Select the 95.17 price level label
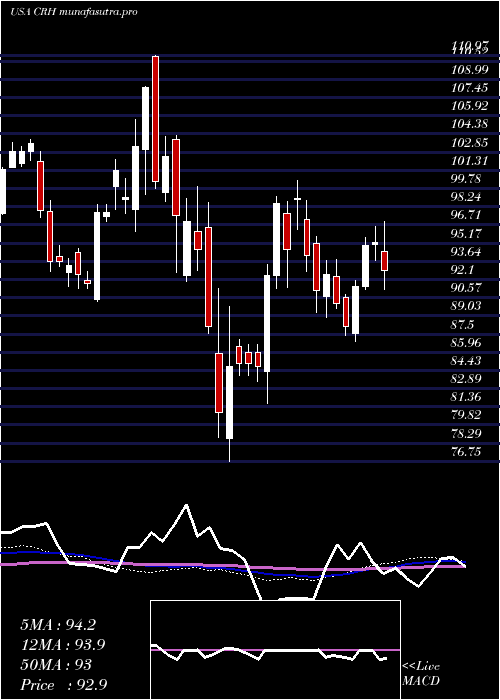Image resolution: width=500 pixels, height=700 pixels. click(x=467, y=233)
